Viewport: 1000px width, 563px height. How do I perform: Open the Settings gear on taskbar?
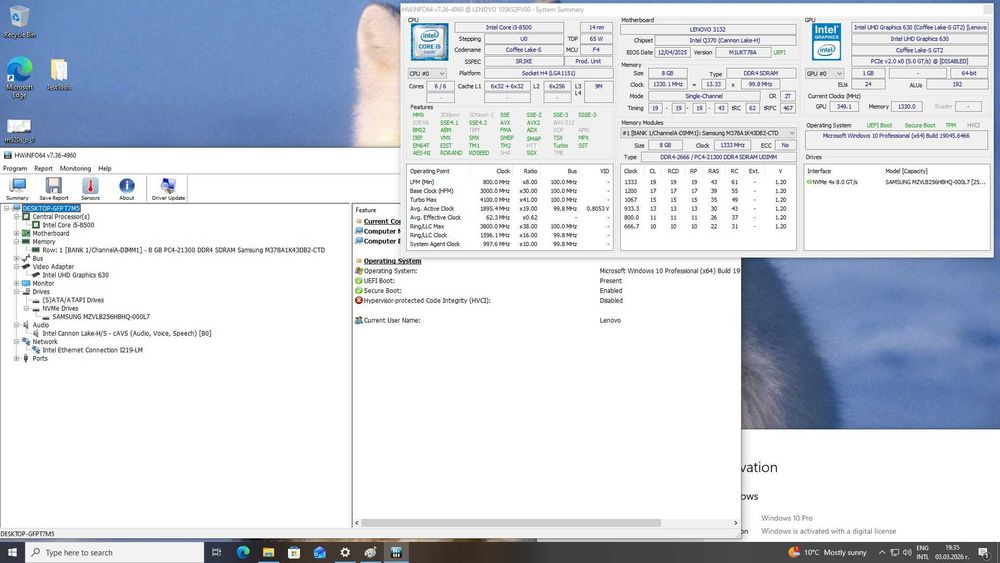(x=345, y=552)
